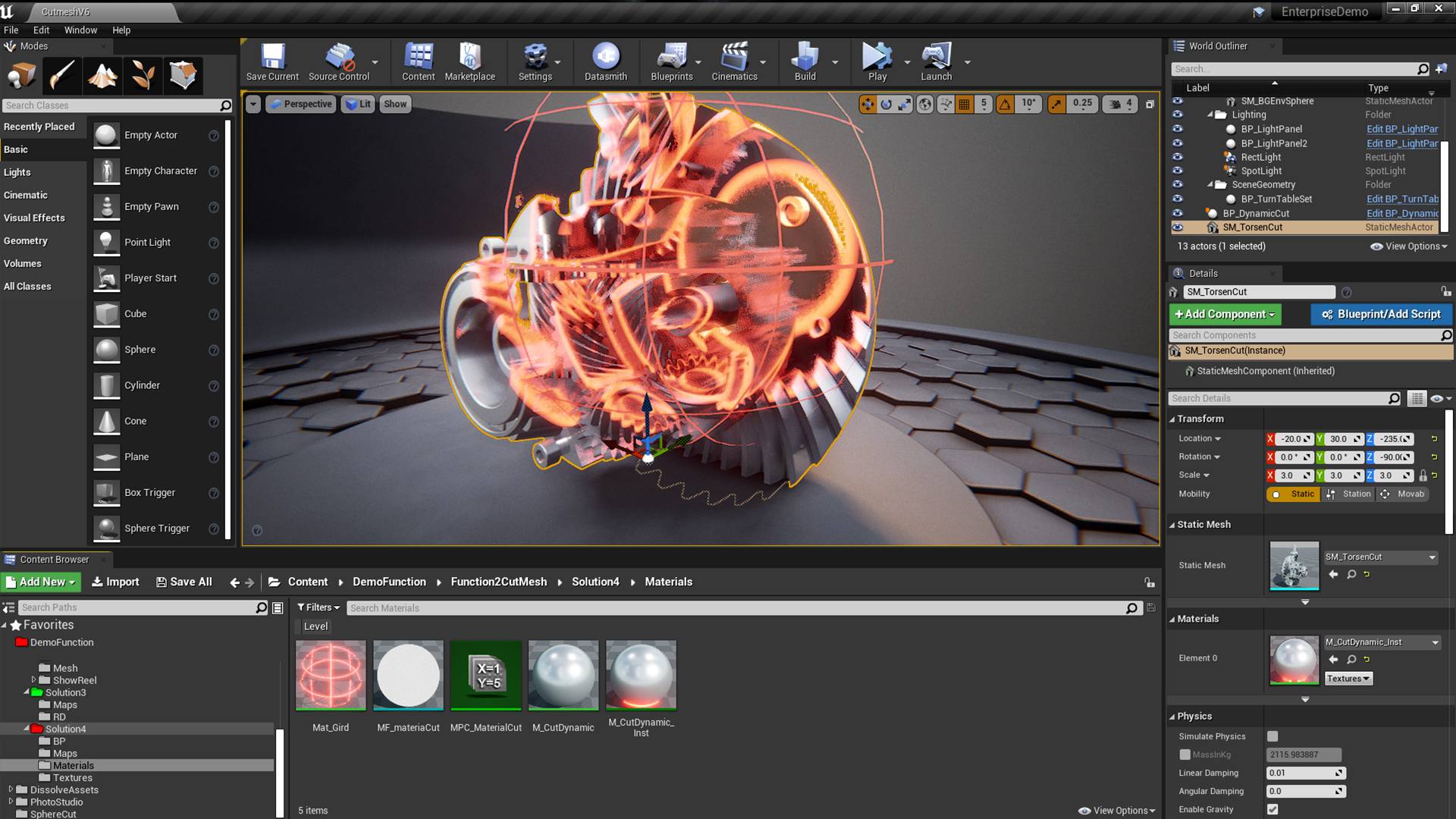Toggle visibility of BP_DynamicCut actor
Viewport: 1456px width, 819px height.
[x=1178, y=213]
